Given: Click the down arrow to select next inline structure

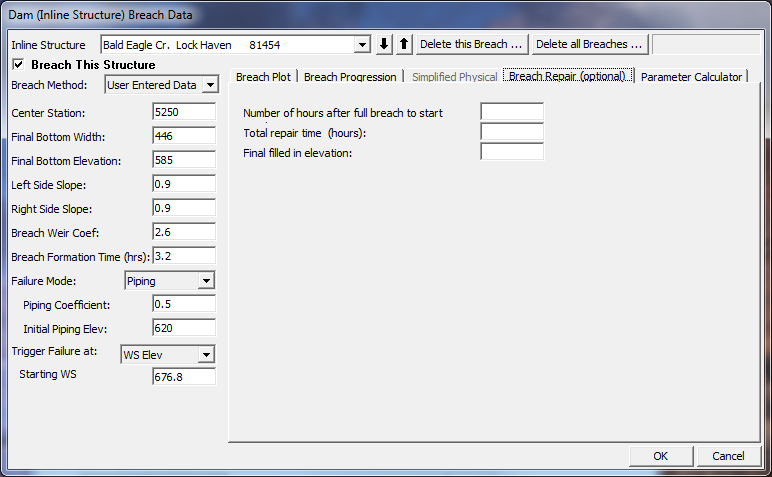Looking at the screenshot, I should [385, 45].
